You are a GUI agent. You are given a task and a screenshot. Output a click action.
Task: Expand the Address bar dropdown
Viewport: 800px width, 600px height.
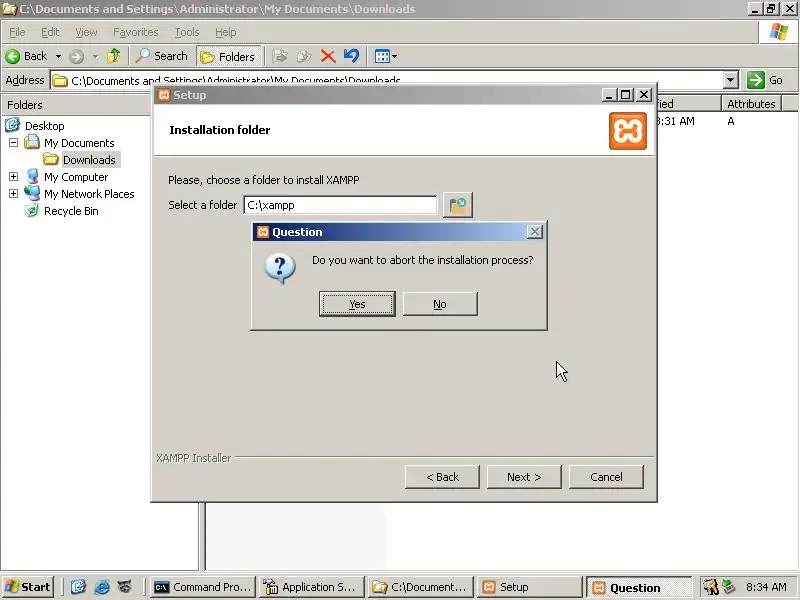point(731,80)
